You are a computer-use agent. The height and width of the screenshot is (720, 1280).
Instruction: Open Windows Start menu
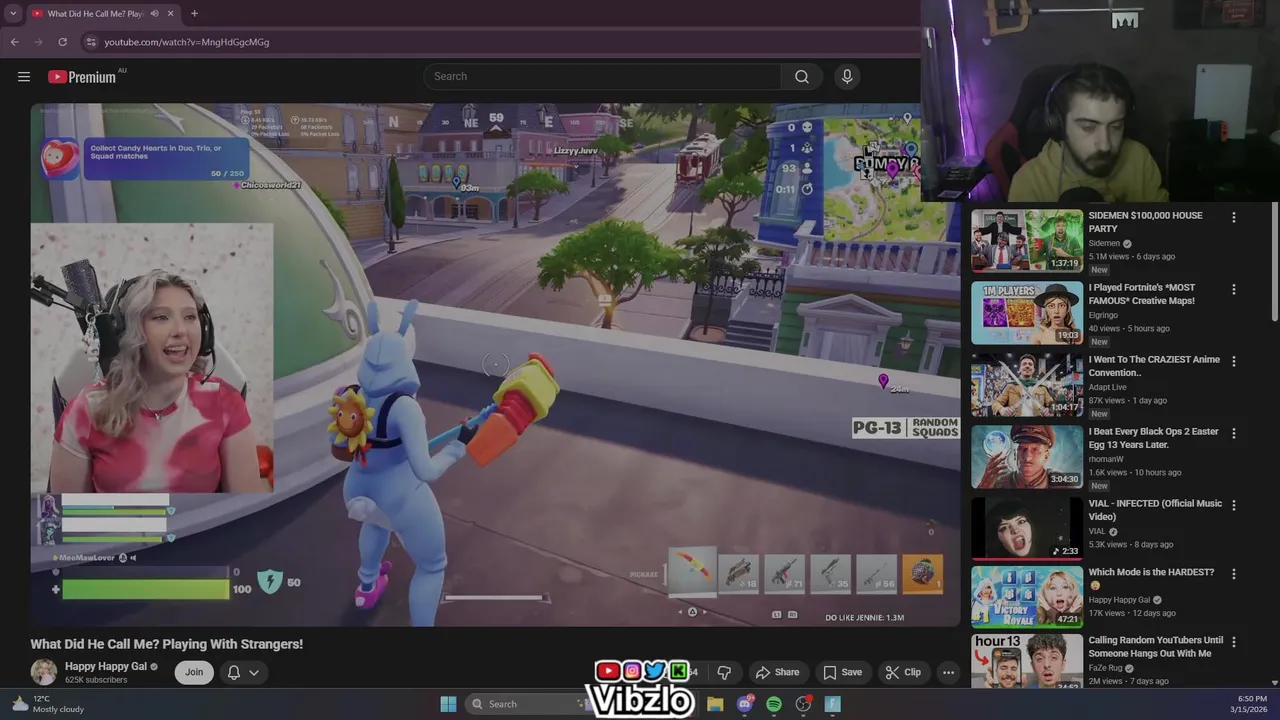click(x=448, y=704)
